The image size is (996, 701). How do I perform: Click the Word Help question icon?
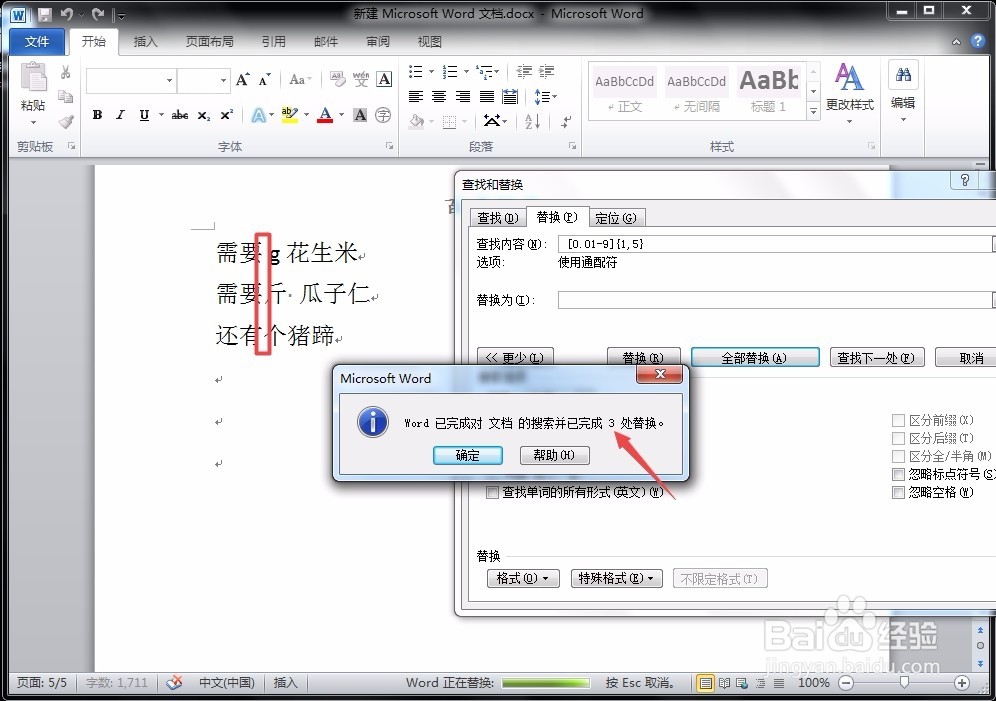coord(978,41)
